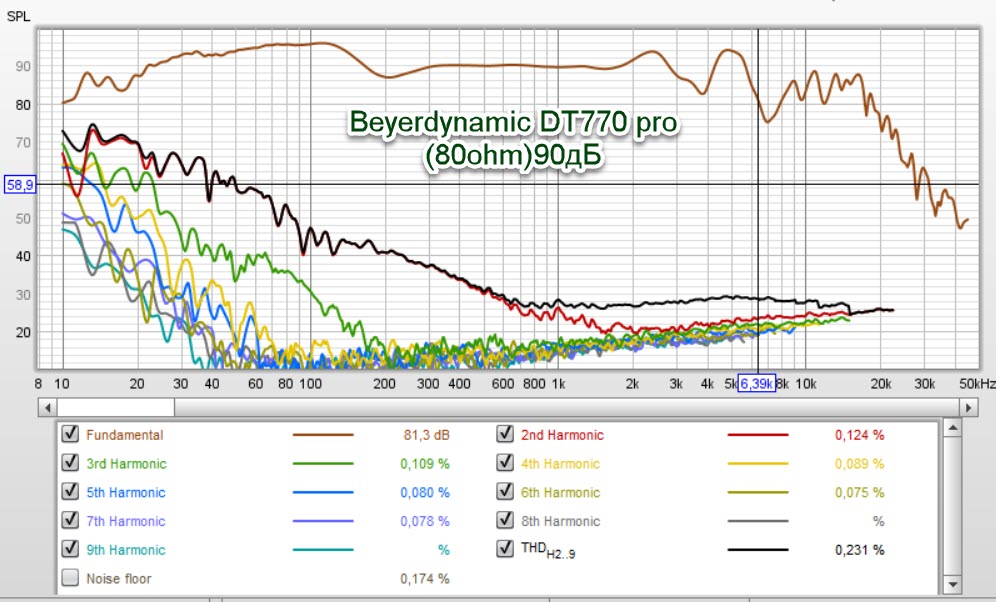996x602 pixels.
Task: Toggle the 5th Harmonic checkbox
Action: click(70, 492)
